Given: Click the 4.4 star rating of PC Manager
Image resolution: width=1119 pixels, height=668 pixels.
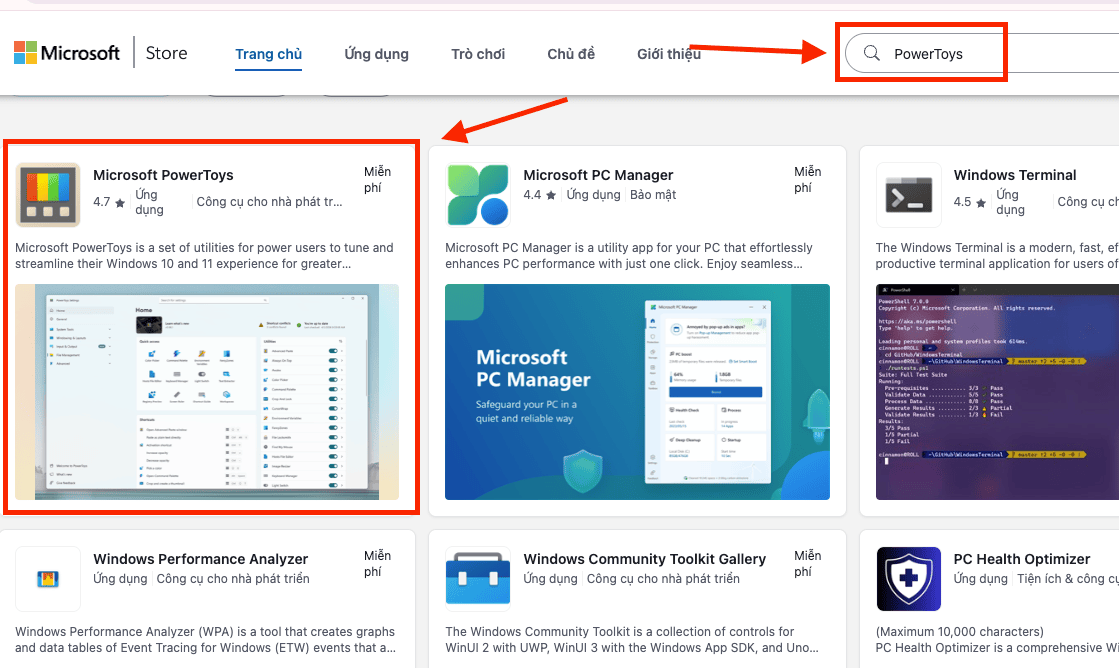Looking at the screenshot, I should coord(540,195).
